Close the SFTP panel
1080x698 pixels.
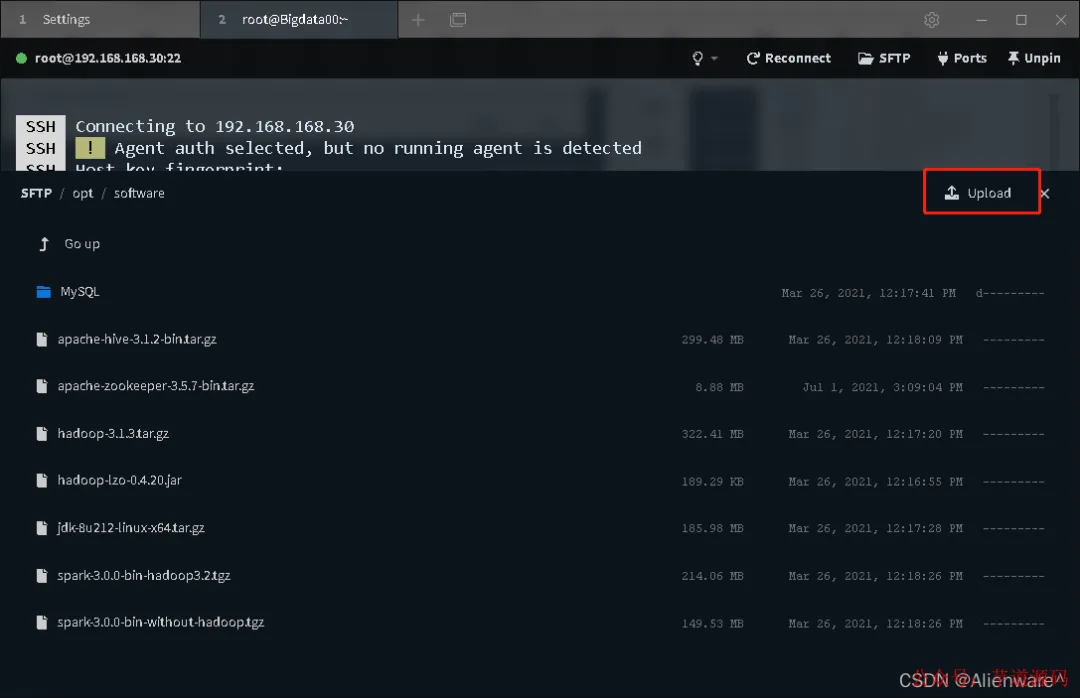1045,194
